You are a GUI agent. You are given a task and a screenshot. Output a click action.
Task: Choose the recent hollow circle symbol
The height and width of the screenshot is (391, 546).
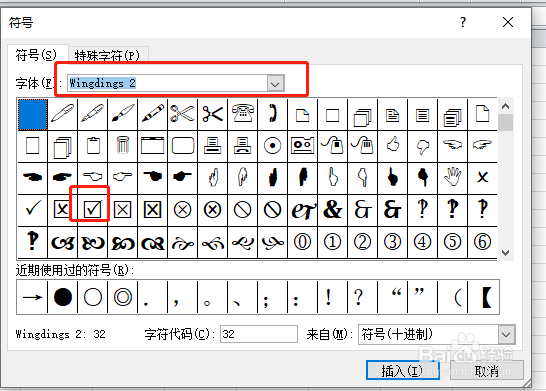tap(93, 297)
